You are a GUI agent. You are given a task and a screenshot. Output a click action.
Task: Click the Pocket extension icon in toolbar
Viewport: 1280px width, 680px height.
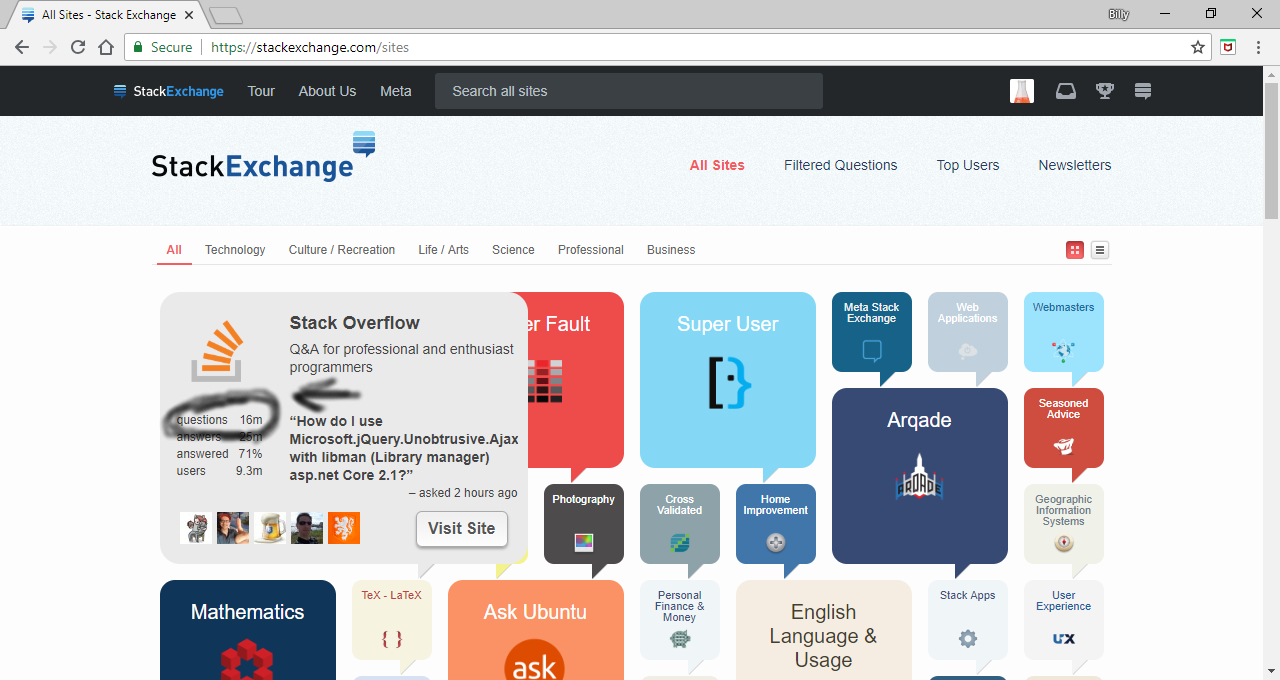[1228, 47]
